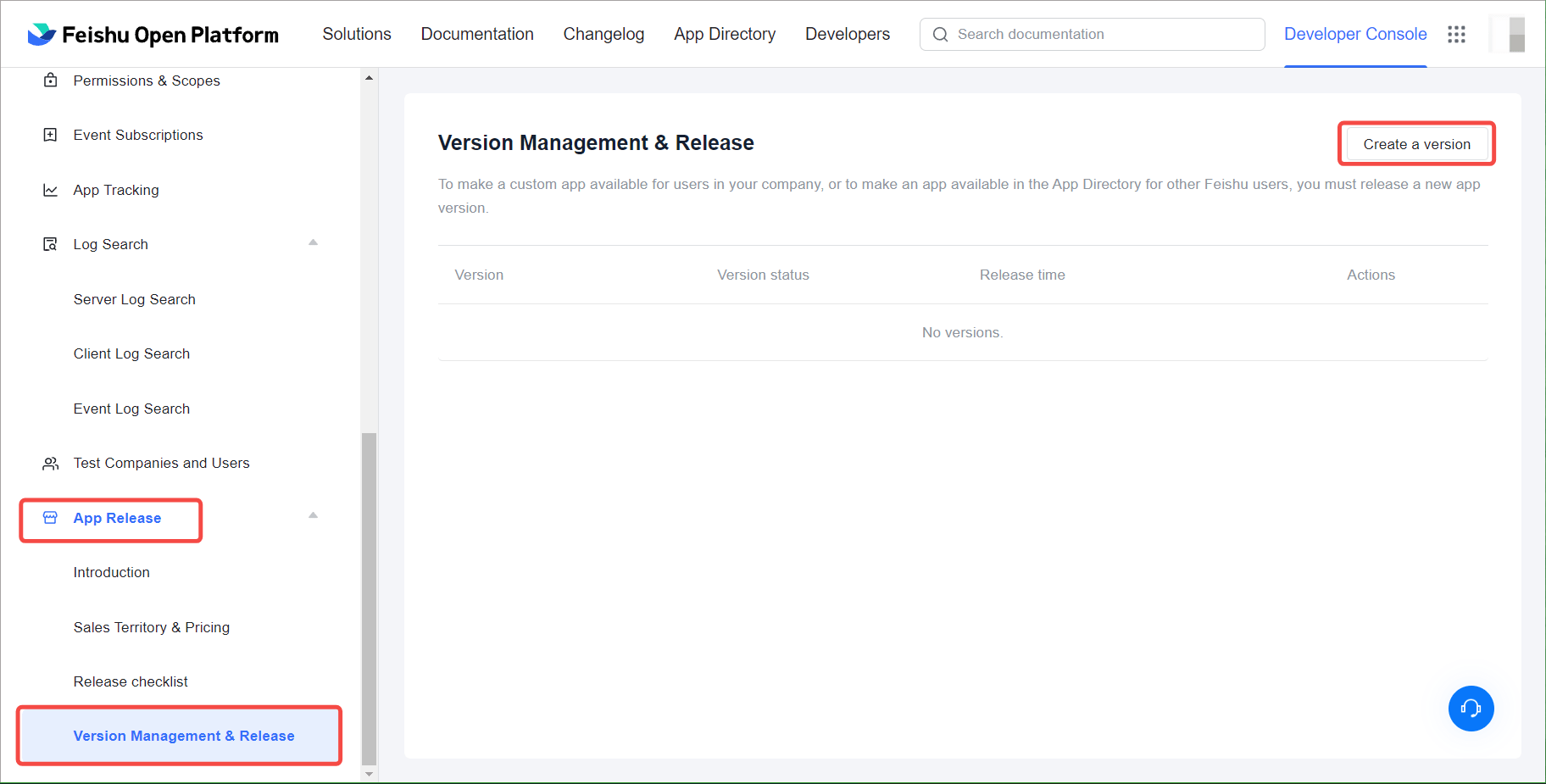Click the user avatar in top right
Screen dimensions: 1546x784
pos(1509,35)
